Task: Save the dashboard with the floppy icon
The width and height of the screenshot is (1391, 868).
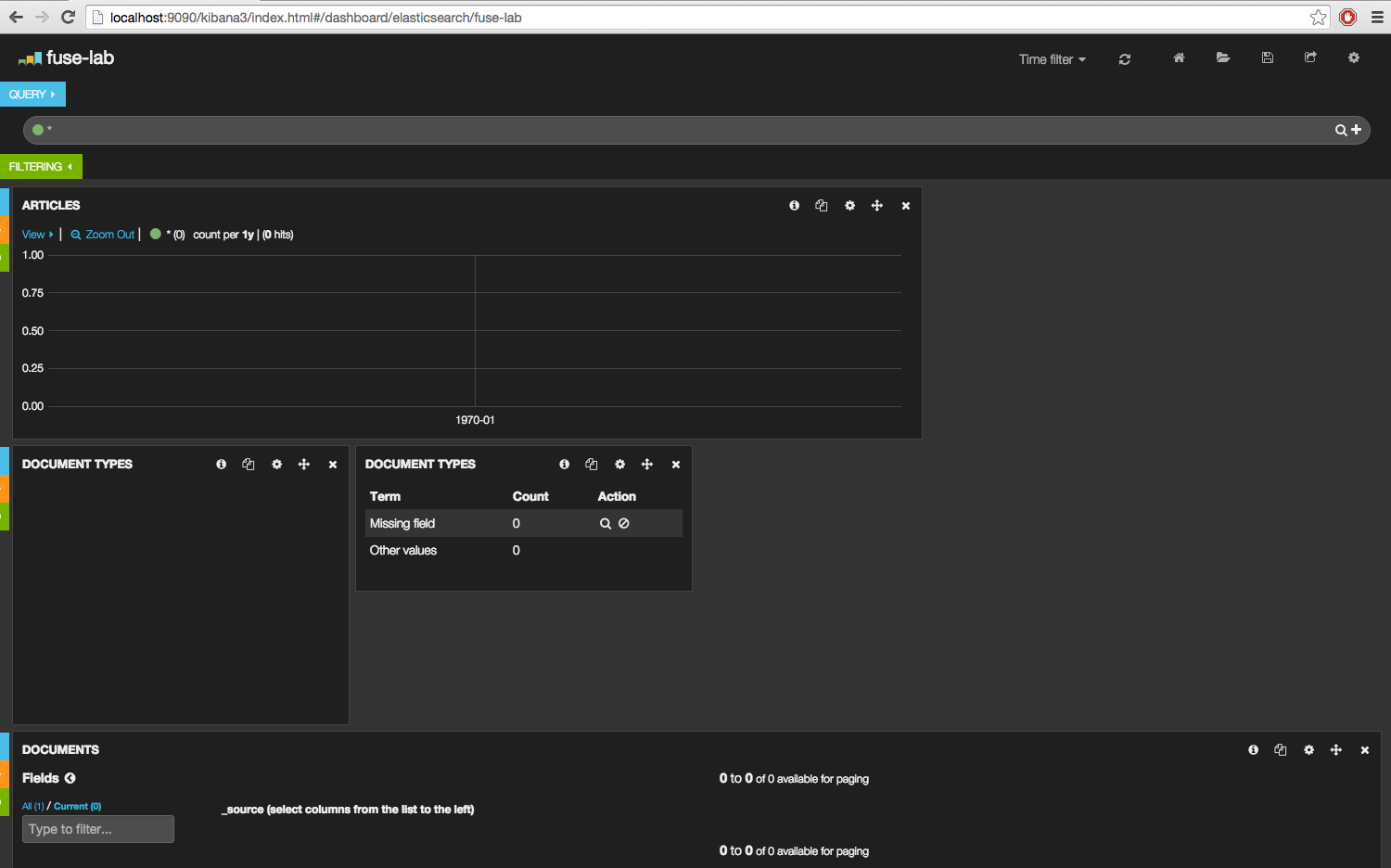Action: [x=1268, y=57]
